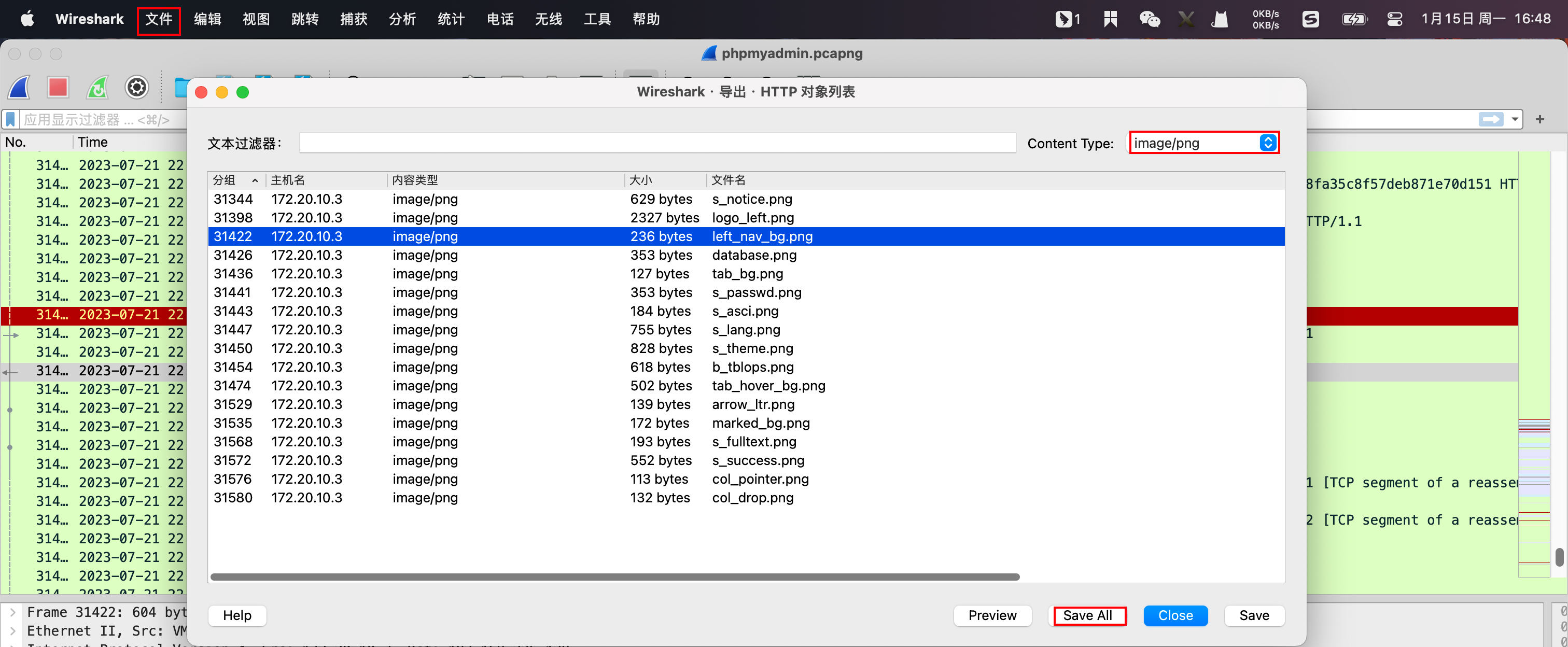Select the tab_bg.png row
The height and width of the screenshot is (647, 1568).
746,274
